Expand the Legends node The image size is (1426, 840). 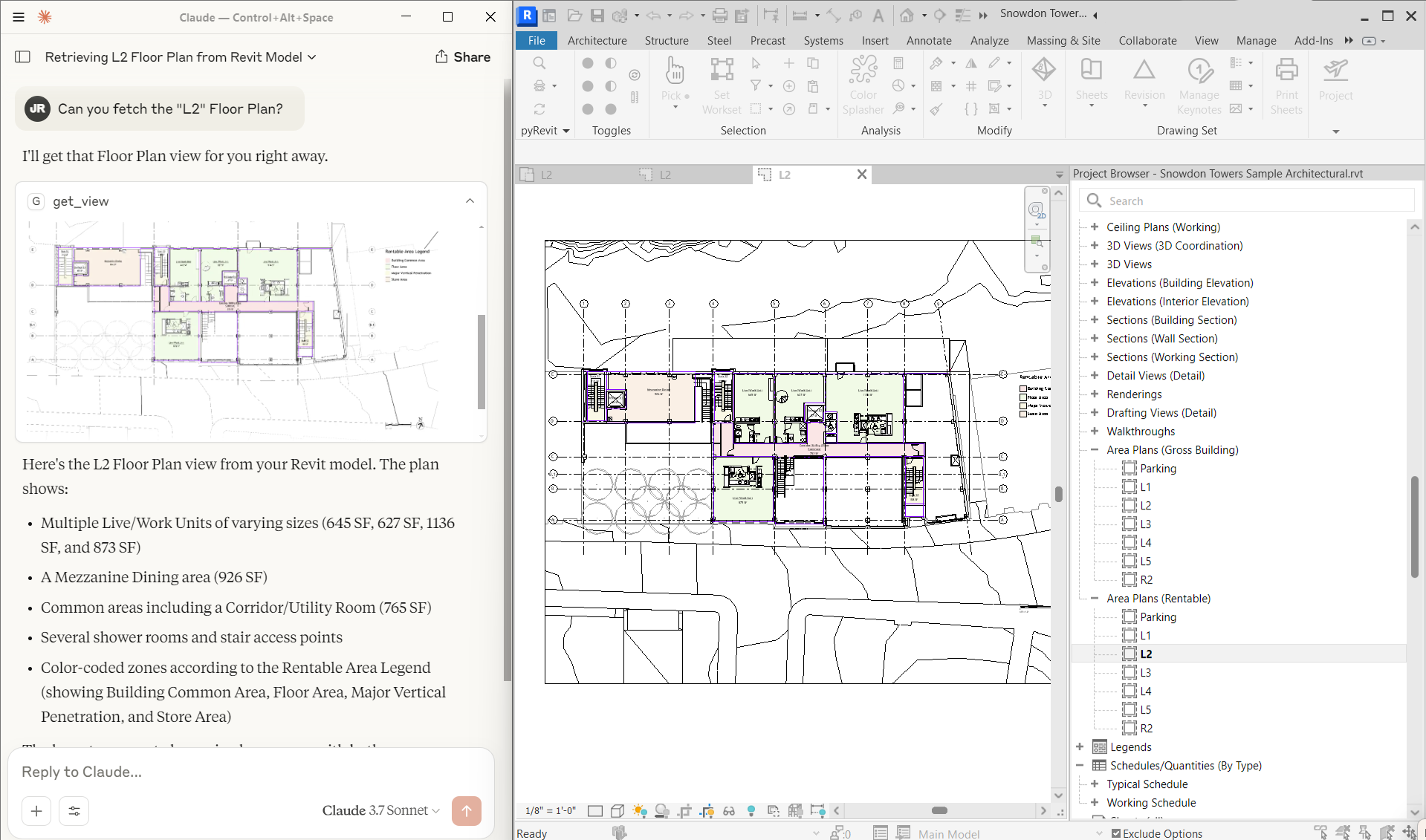[1080, 747]
